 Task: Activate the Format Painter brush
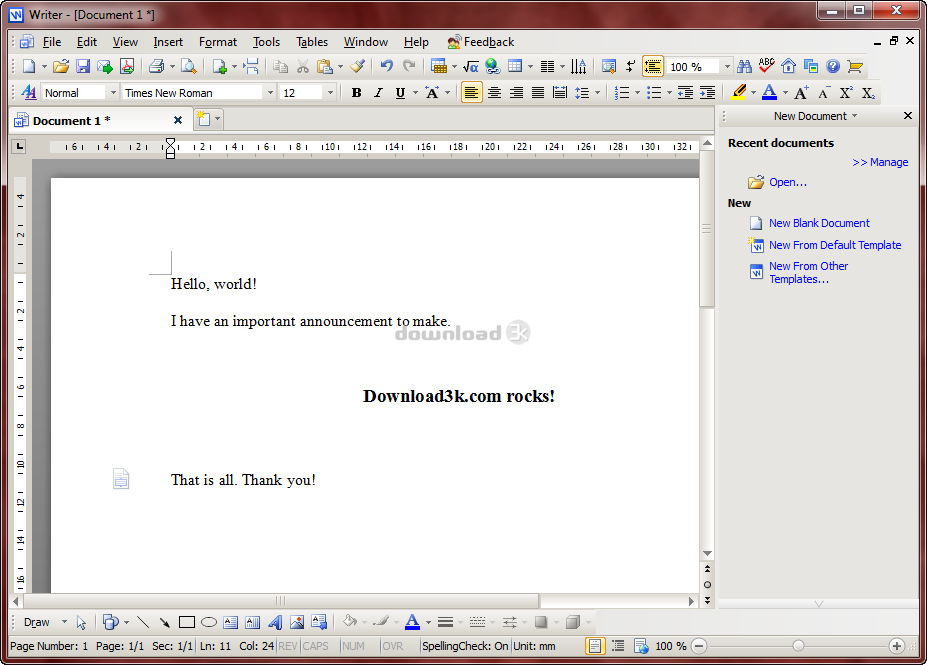point(357,66)
